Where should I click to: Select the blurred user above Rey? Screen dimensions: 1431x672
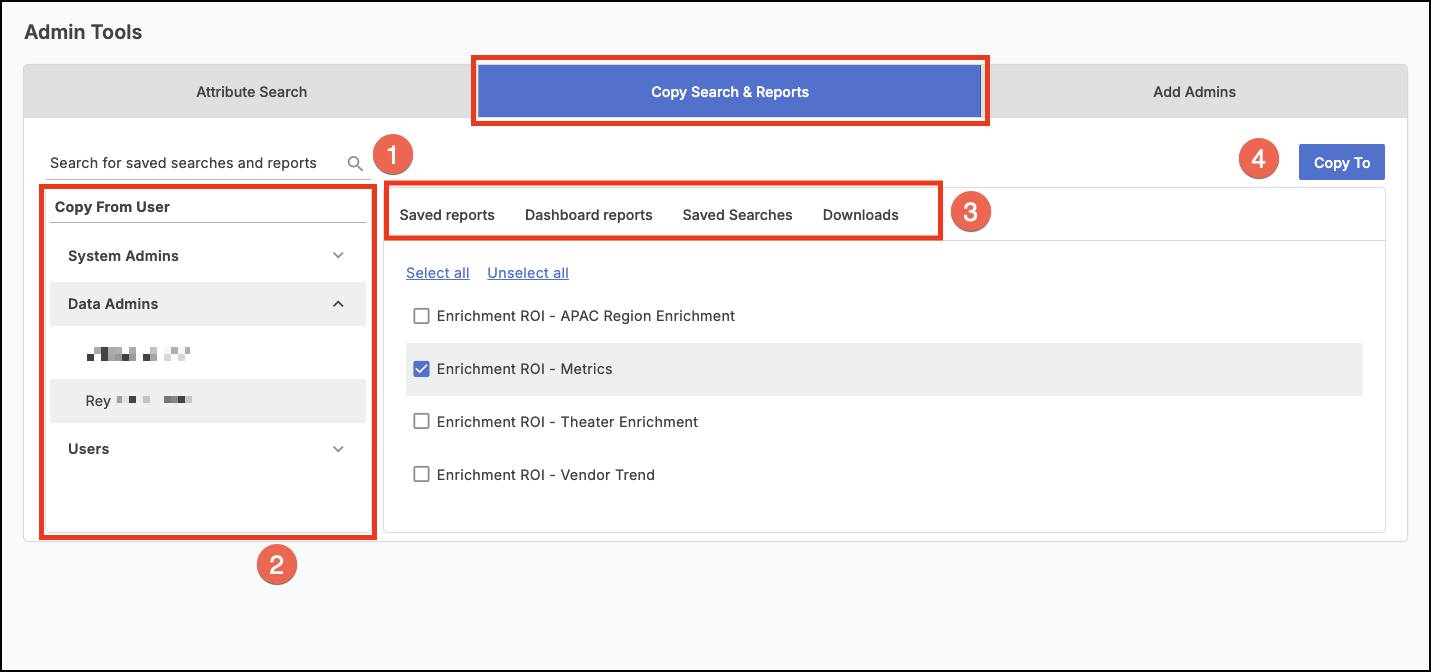click(208, 353)
